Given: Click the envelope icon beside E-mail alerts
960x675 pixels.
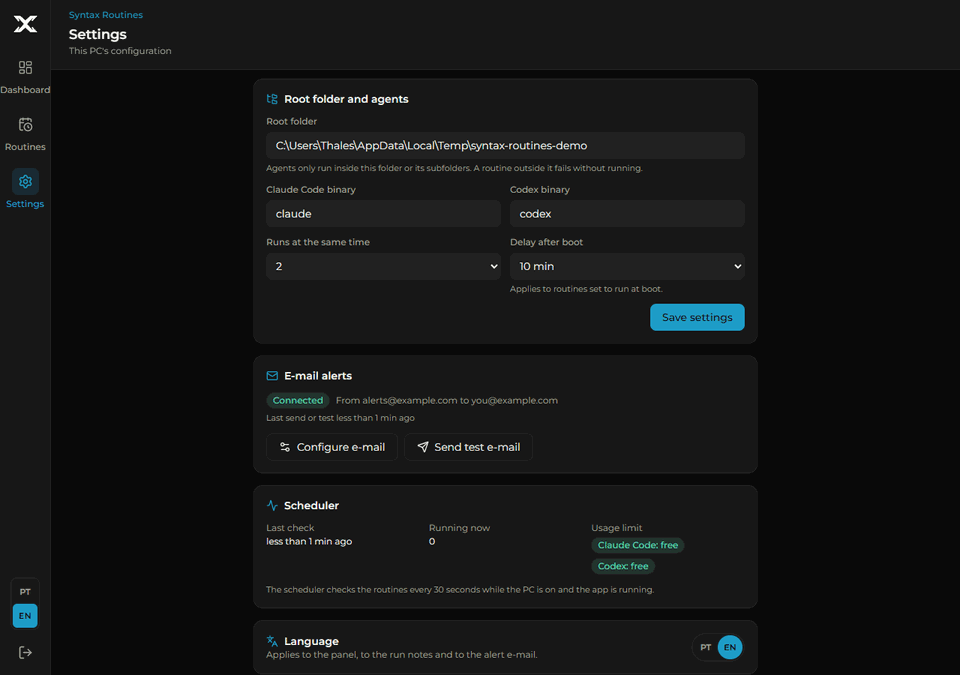Looking at the screenshot, I should pyautogui.click(x=272, y=375).
